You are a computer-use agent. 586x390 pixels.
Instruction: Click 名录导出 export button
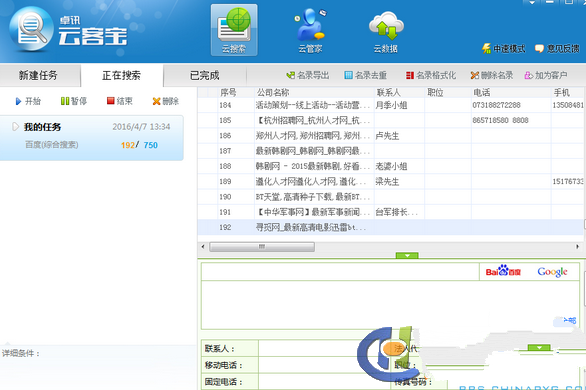[x=308, y=75]
